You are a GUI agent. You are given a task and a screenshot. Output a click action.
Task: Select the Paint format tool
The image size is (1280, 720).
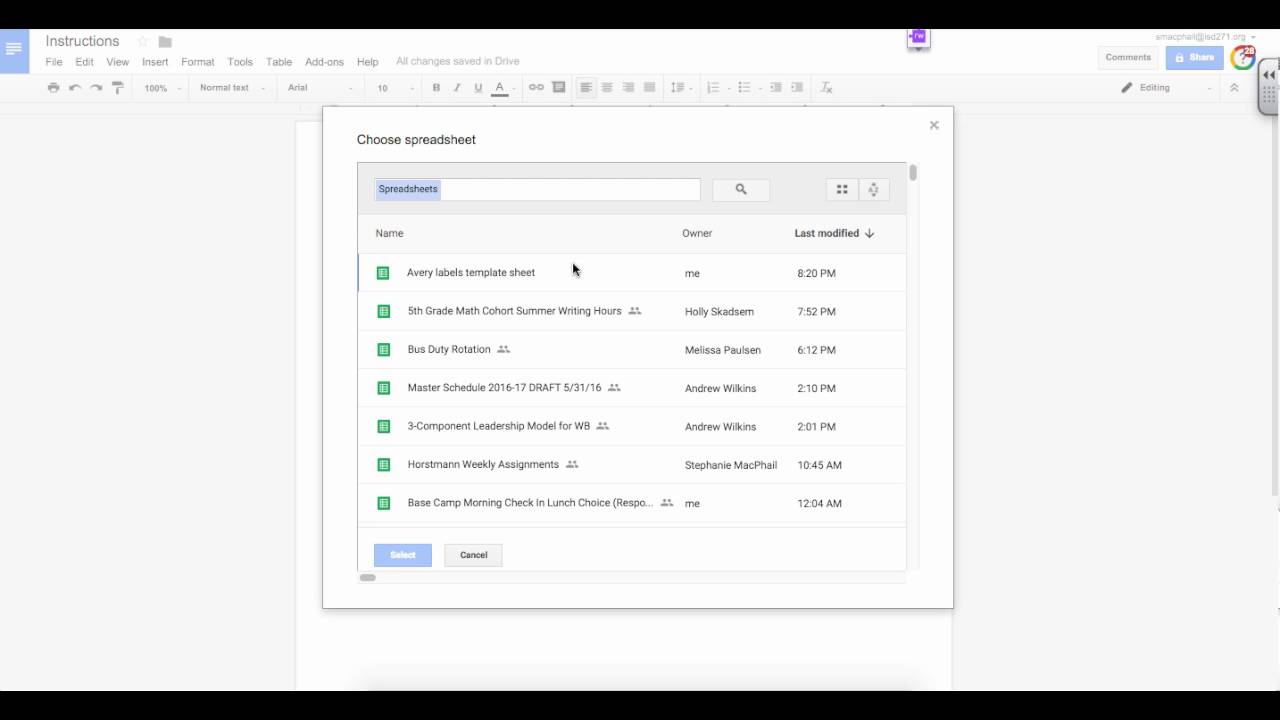click(117, 88)
